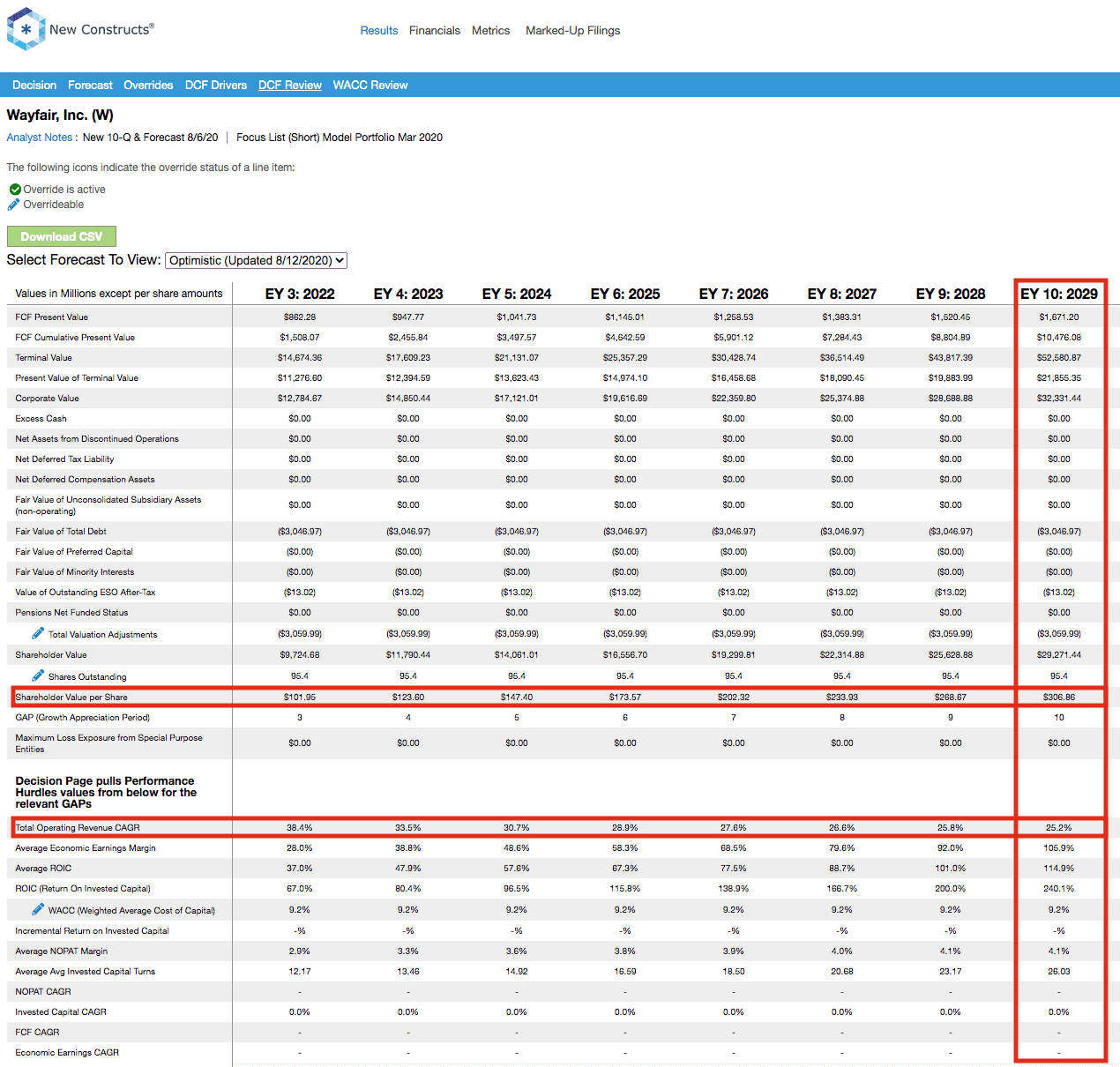The image size is (1120, 1067).
Task: Click the Present Value of Terminal Value label
Action: click(77, 377)
